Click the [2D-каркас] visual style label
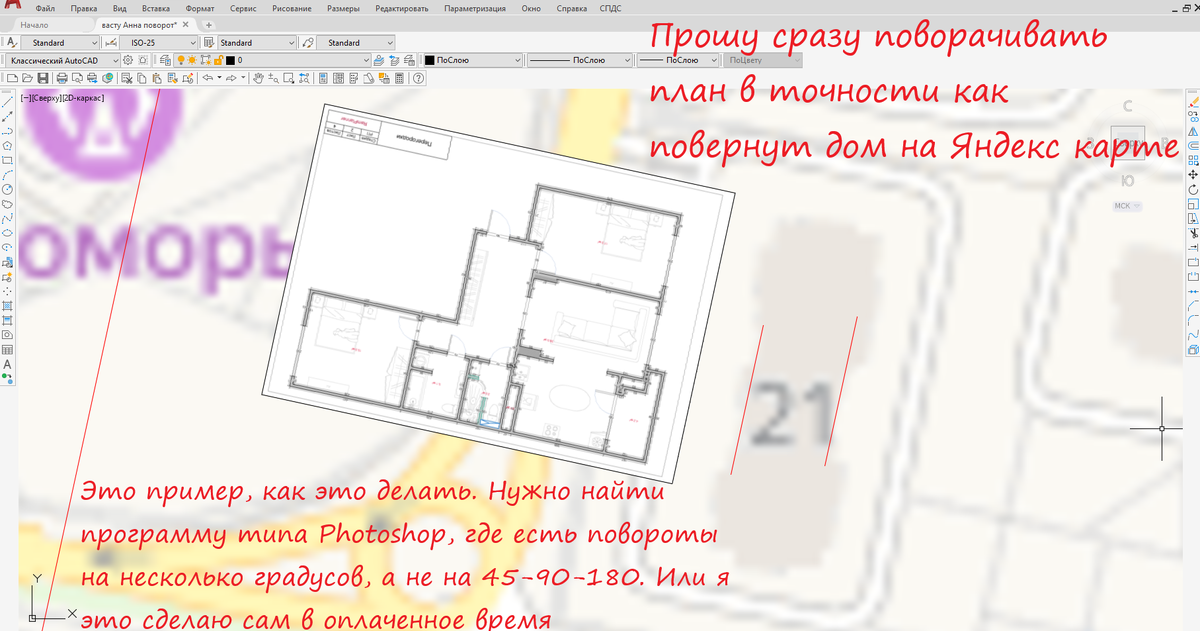The width and height of the screenshot is (1200, 631). pos(85,98)
